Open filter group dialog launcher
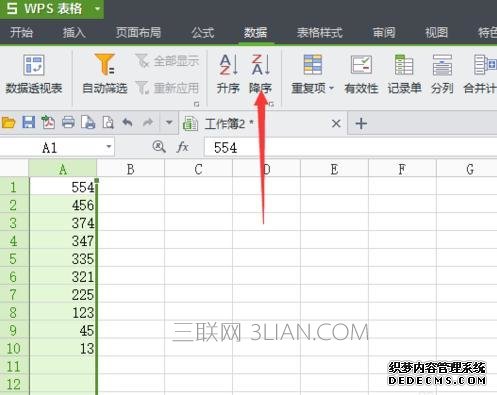Viewport: 497px width, 395px height. (x=196, y=104)
